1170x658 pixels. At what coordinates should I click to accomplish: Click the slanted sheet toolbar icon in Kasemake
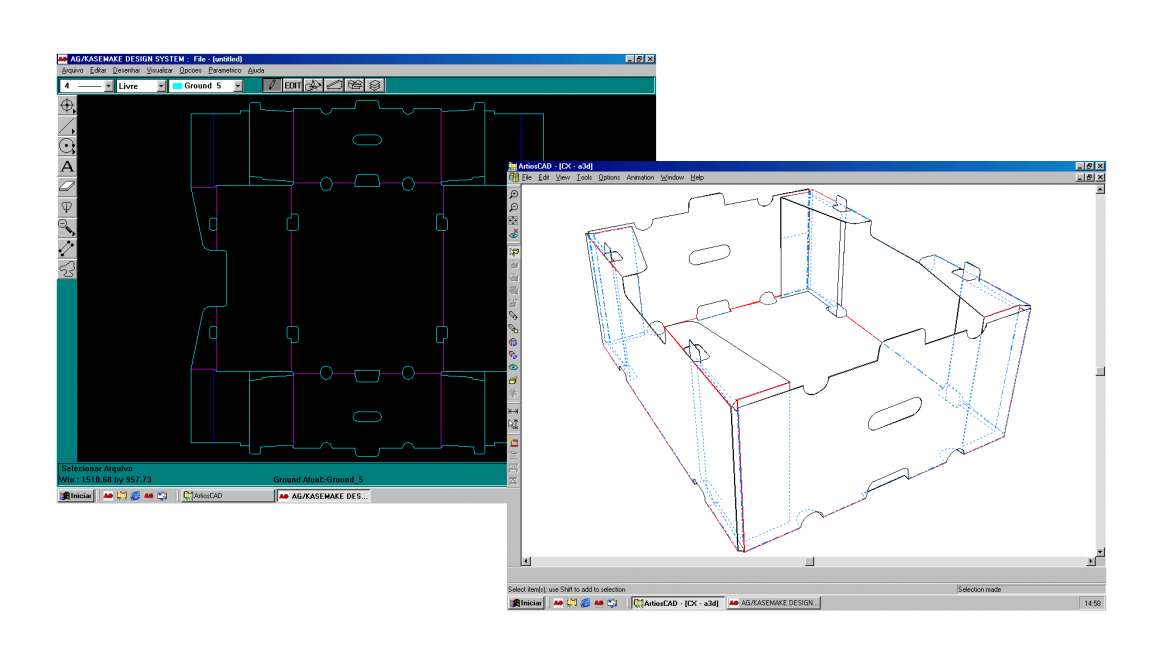click(334, 85)
